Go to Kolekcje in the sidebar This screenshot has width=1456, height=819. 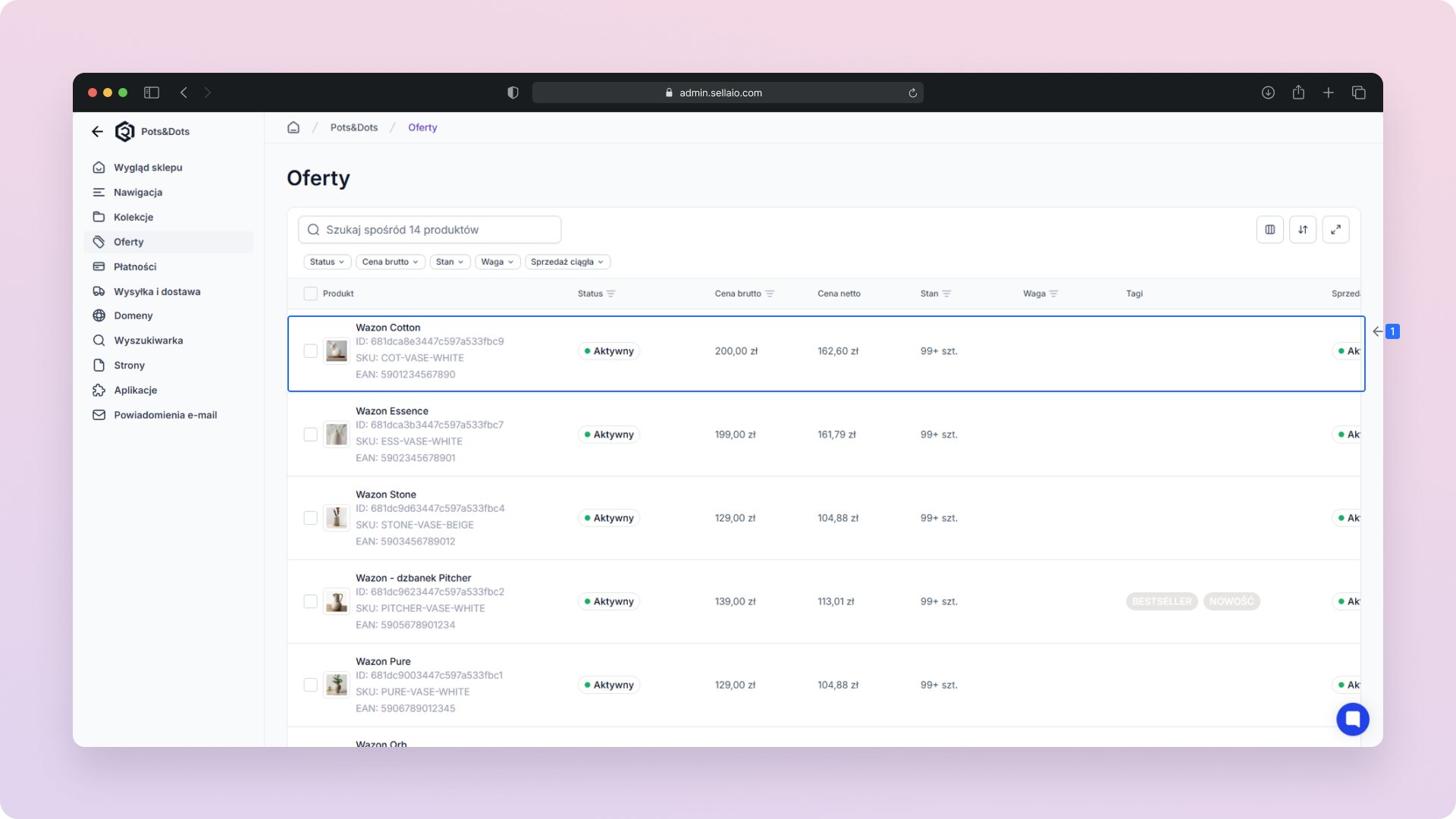(x=133, y=217)
